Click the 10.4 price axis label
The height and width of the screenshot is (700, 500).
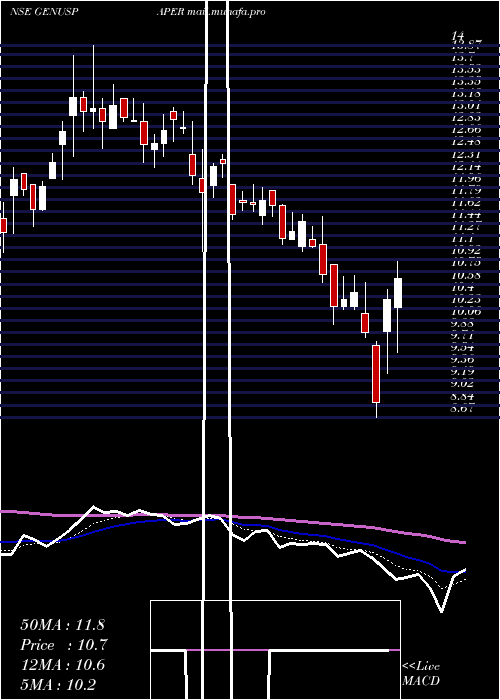(462, 287)
